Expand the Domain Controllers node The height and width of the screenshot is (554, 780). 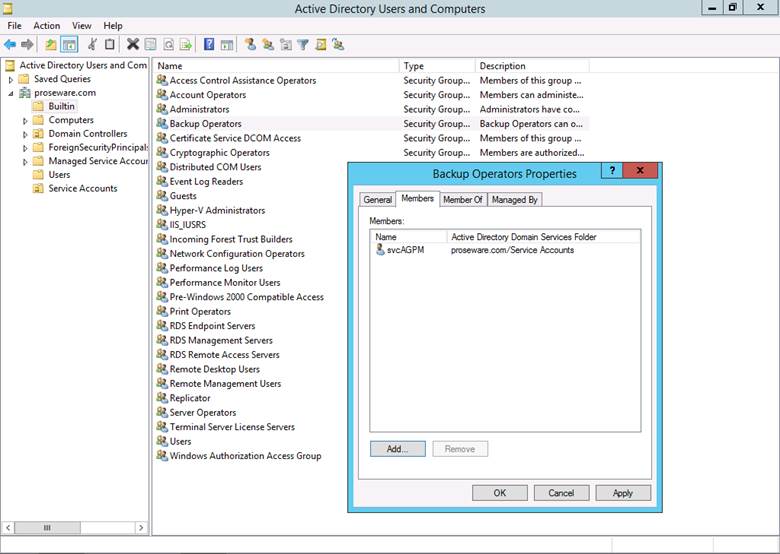(25, 134)
